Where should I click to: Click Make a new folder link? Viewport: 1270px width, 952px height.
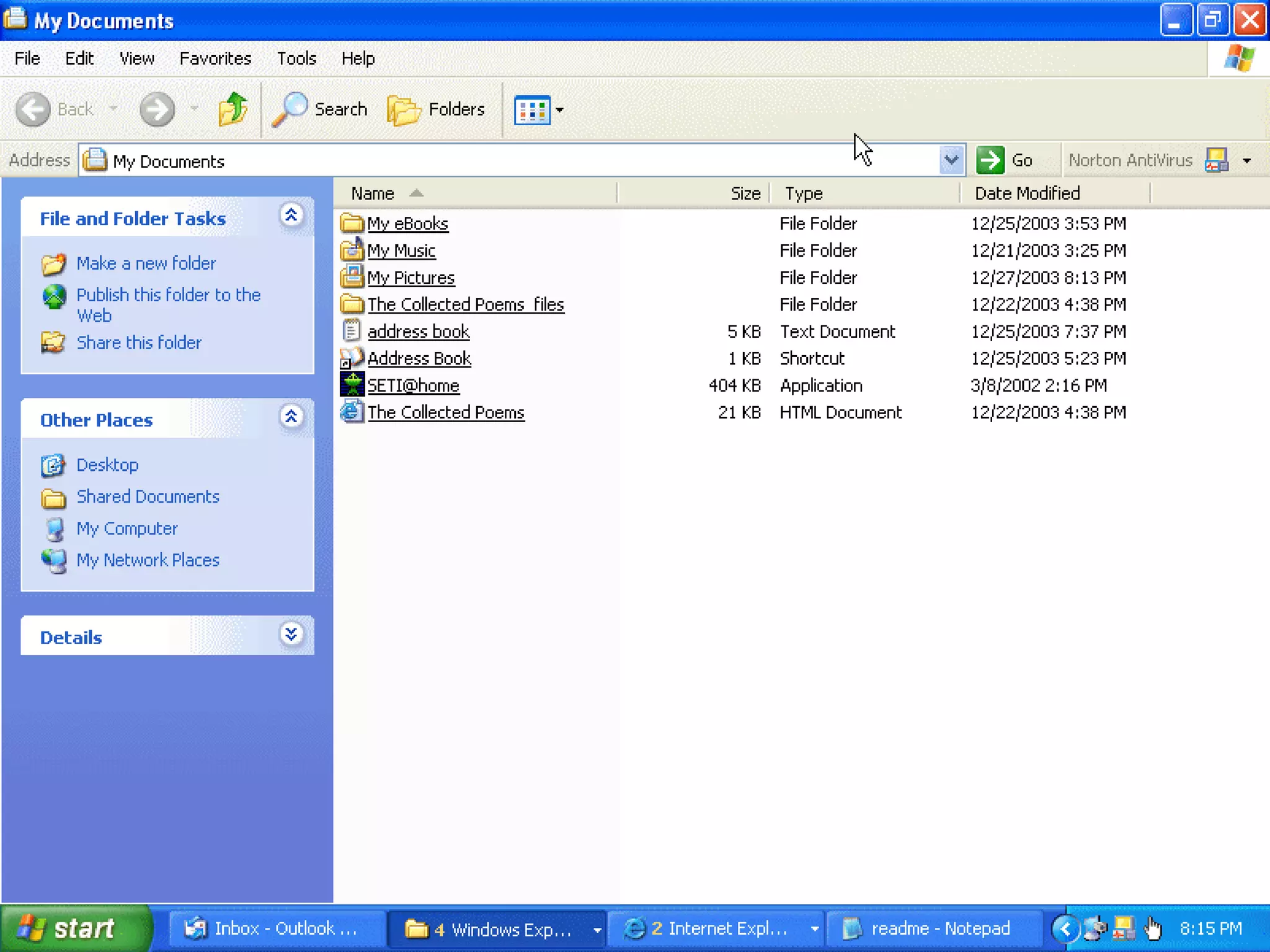[146, 263]
